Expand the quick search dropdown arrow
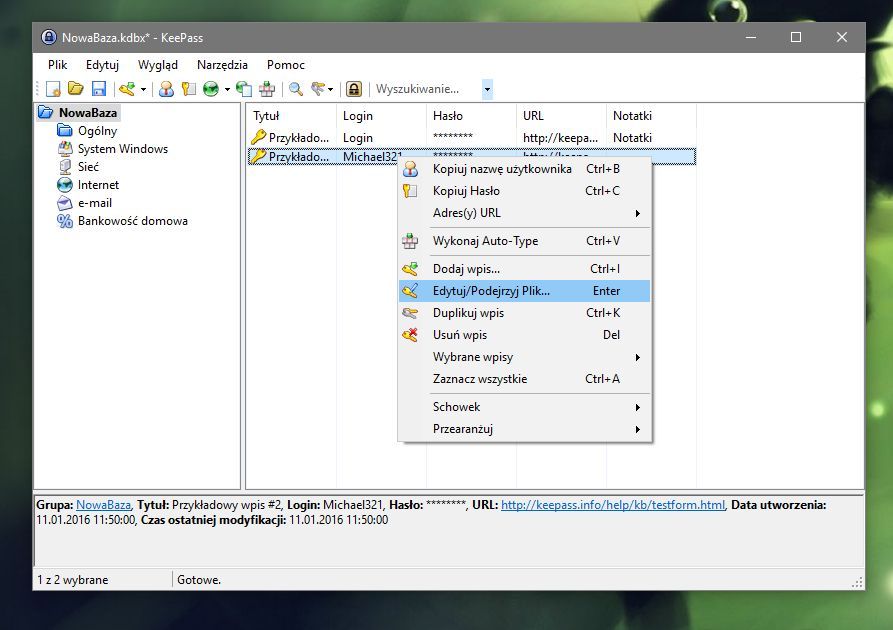The height and width of the screenshot is (630, 893). pyautogui.click(x=487, y=90)
